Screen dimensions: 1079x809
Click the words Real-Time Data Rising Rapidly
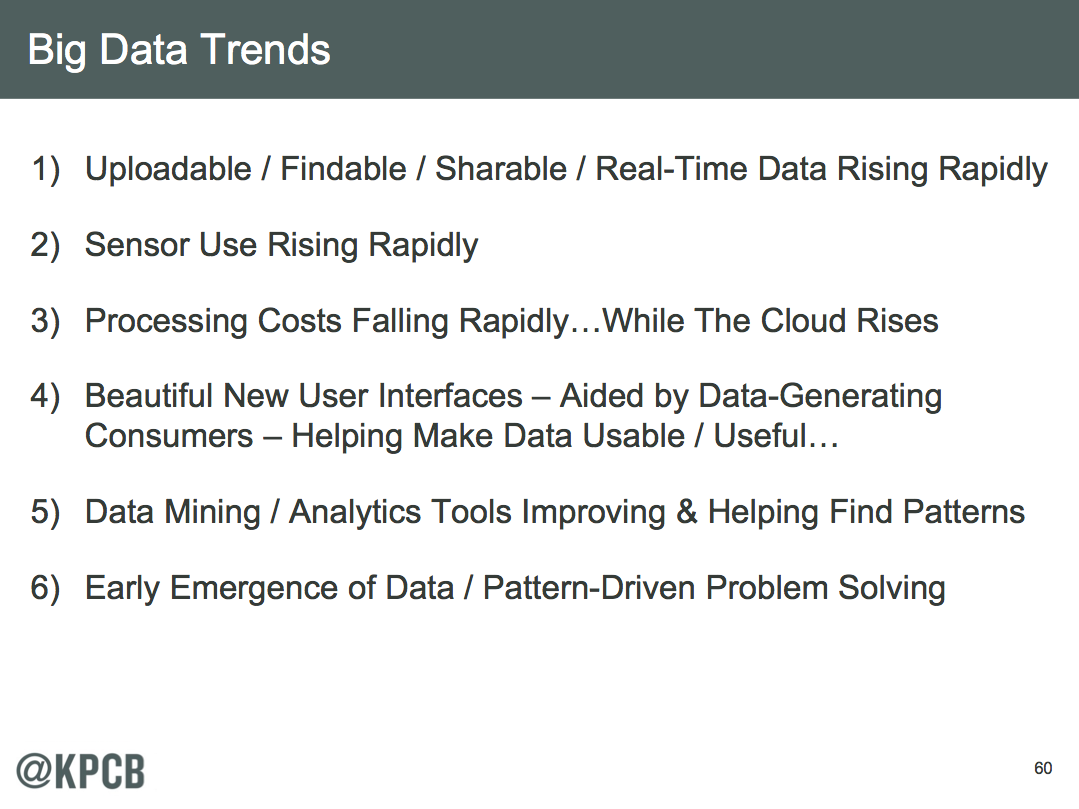(x=821, y=169)
